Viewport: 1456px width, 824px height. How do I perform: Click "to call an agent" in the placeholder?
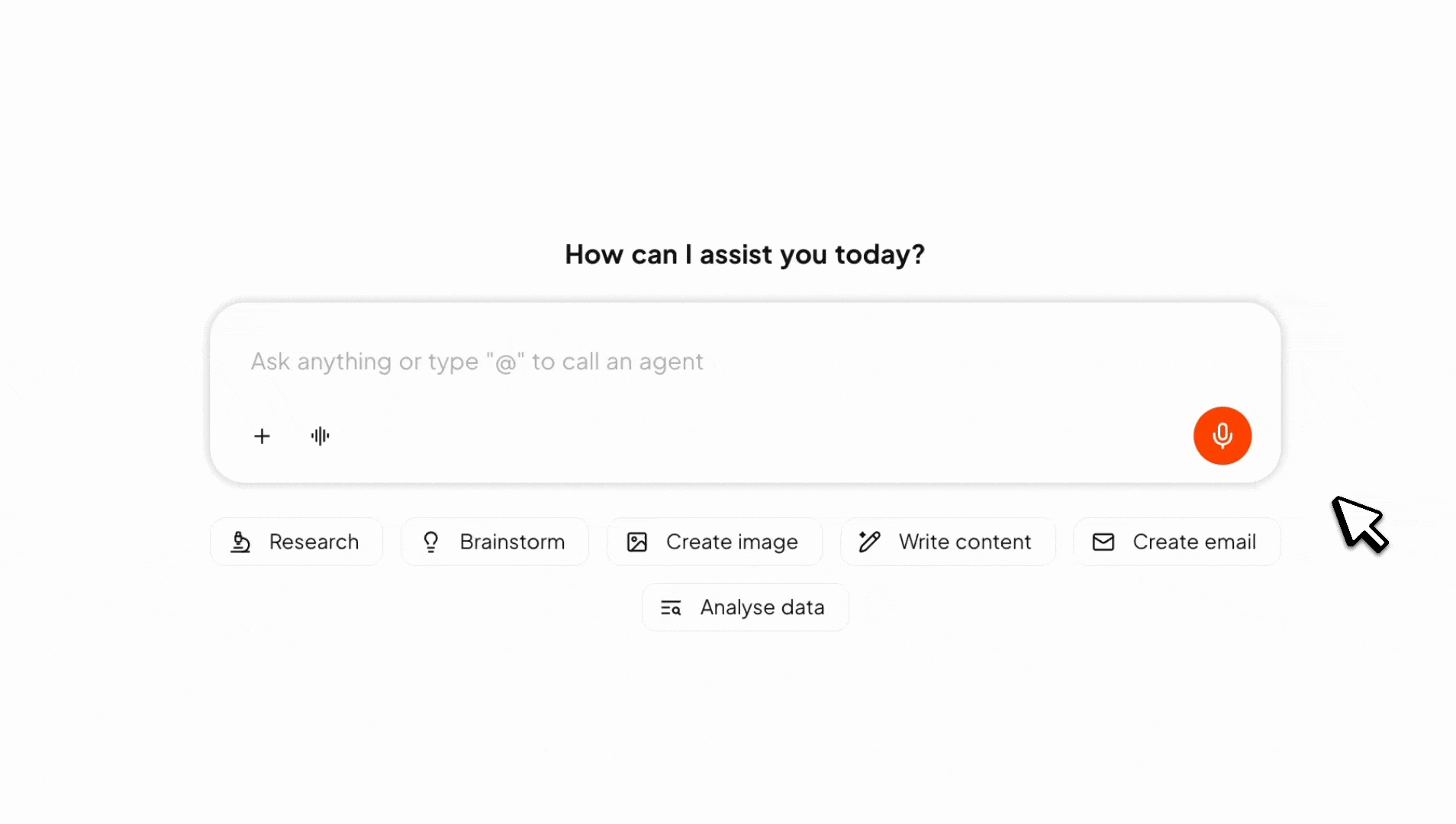click(617, 362)
